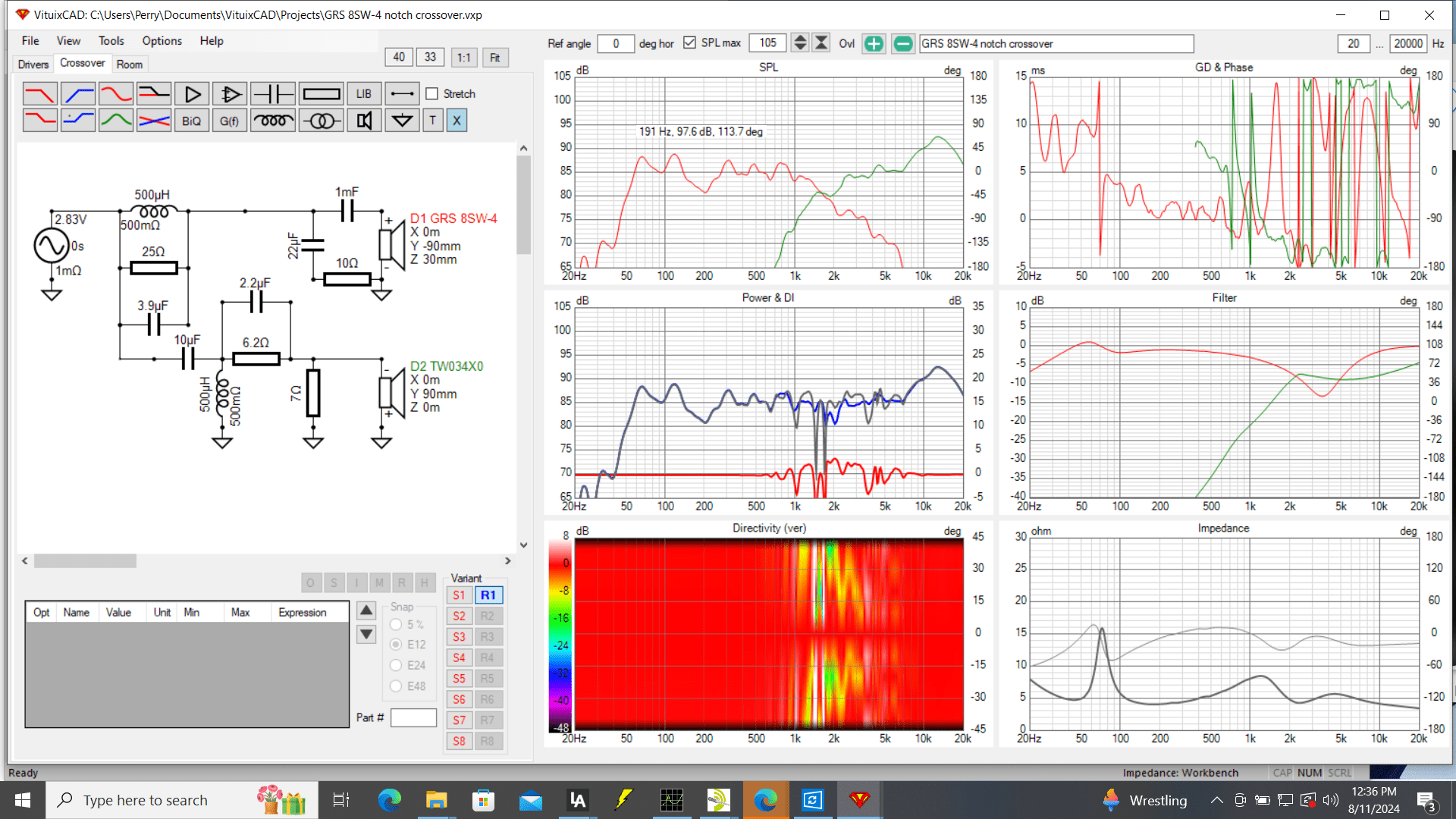Insert a wire connection component

(402, 94)
